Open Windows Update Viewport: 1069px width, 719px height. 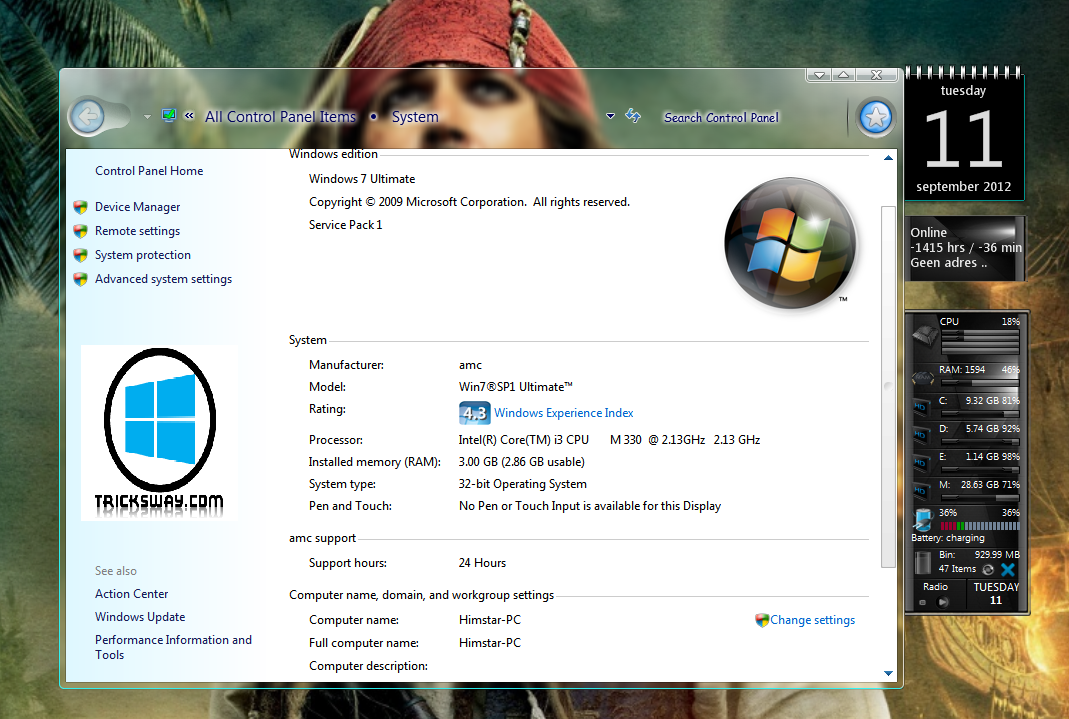[x=140, y=617]
